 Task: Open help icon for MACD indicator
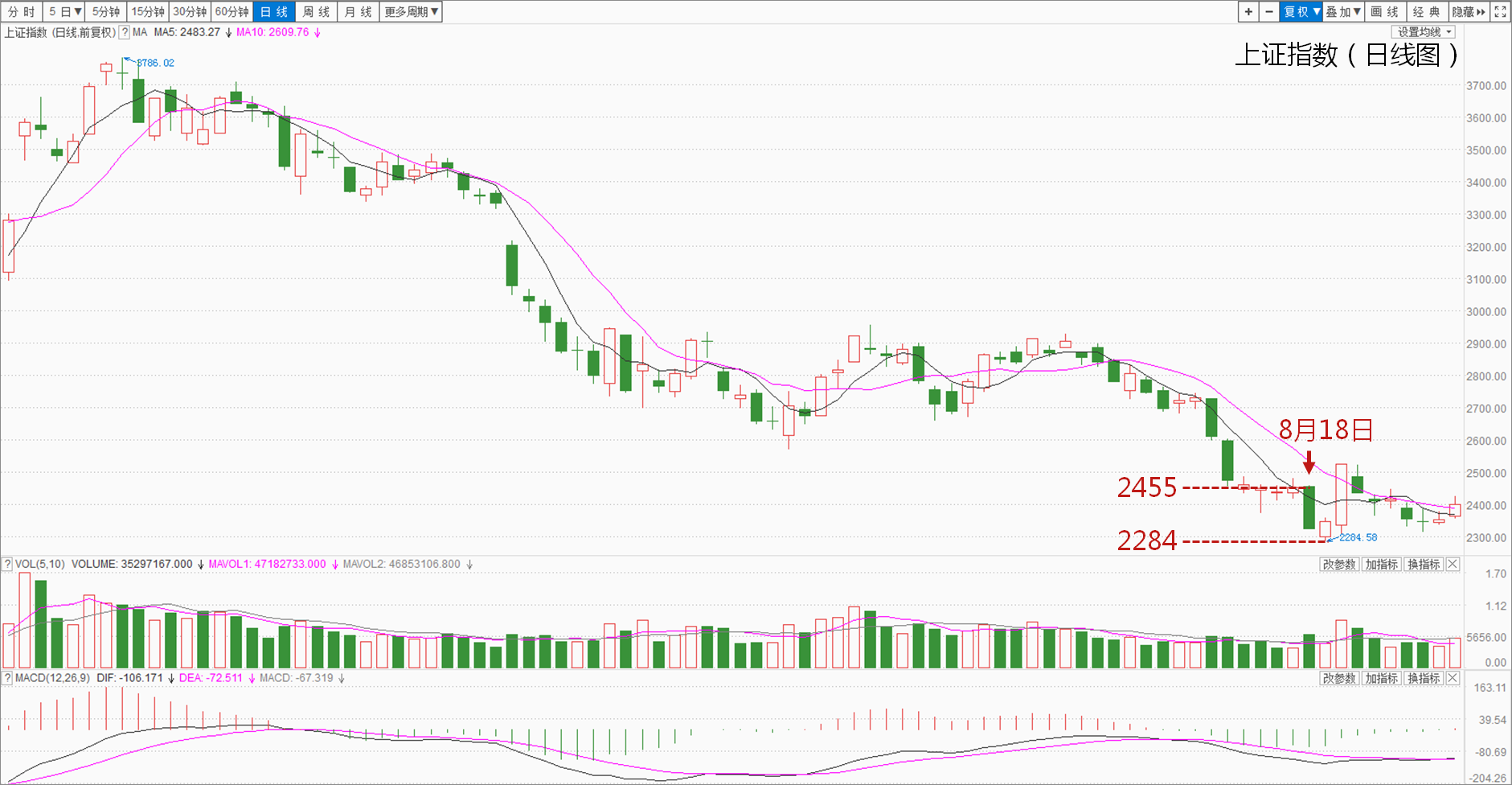[7, 679]
